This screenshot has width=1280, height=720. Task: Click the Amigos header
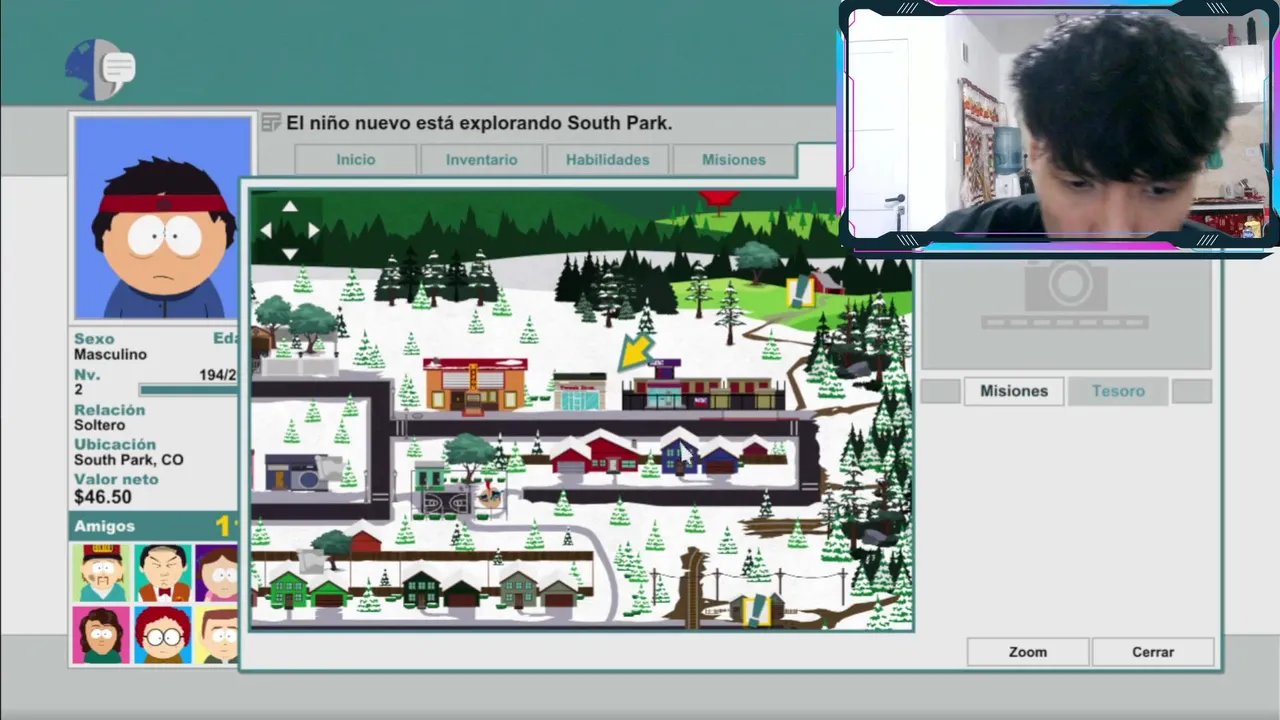[154, 526]
